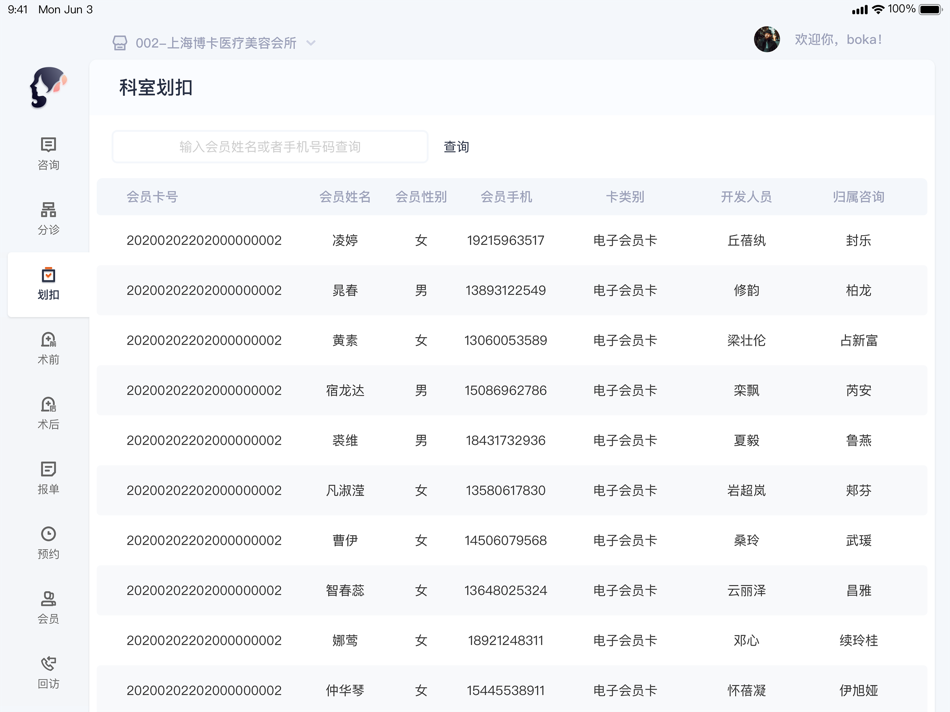Click consultant name 伊旭娅

pyautogui.click(x=858, y=690)
